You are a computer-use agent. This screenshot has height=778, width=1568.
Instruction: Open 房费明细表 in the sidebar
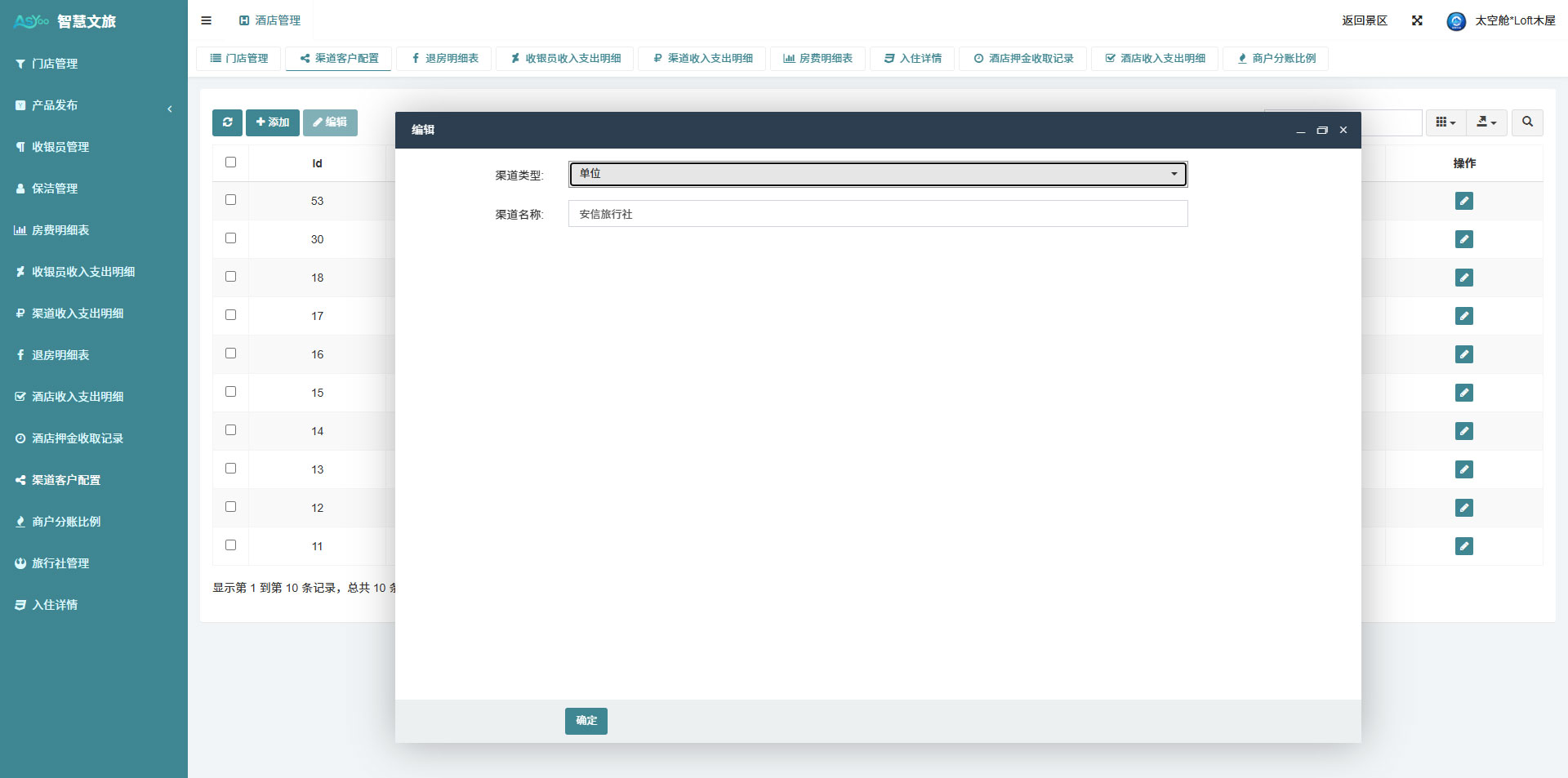(94, 230)
